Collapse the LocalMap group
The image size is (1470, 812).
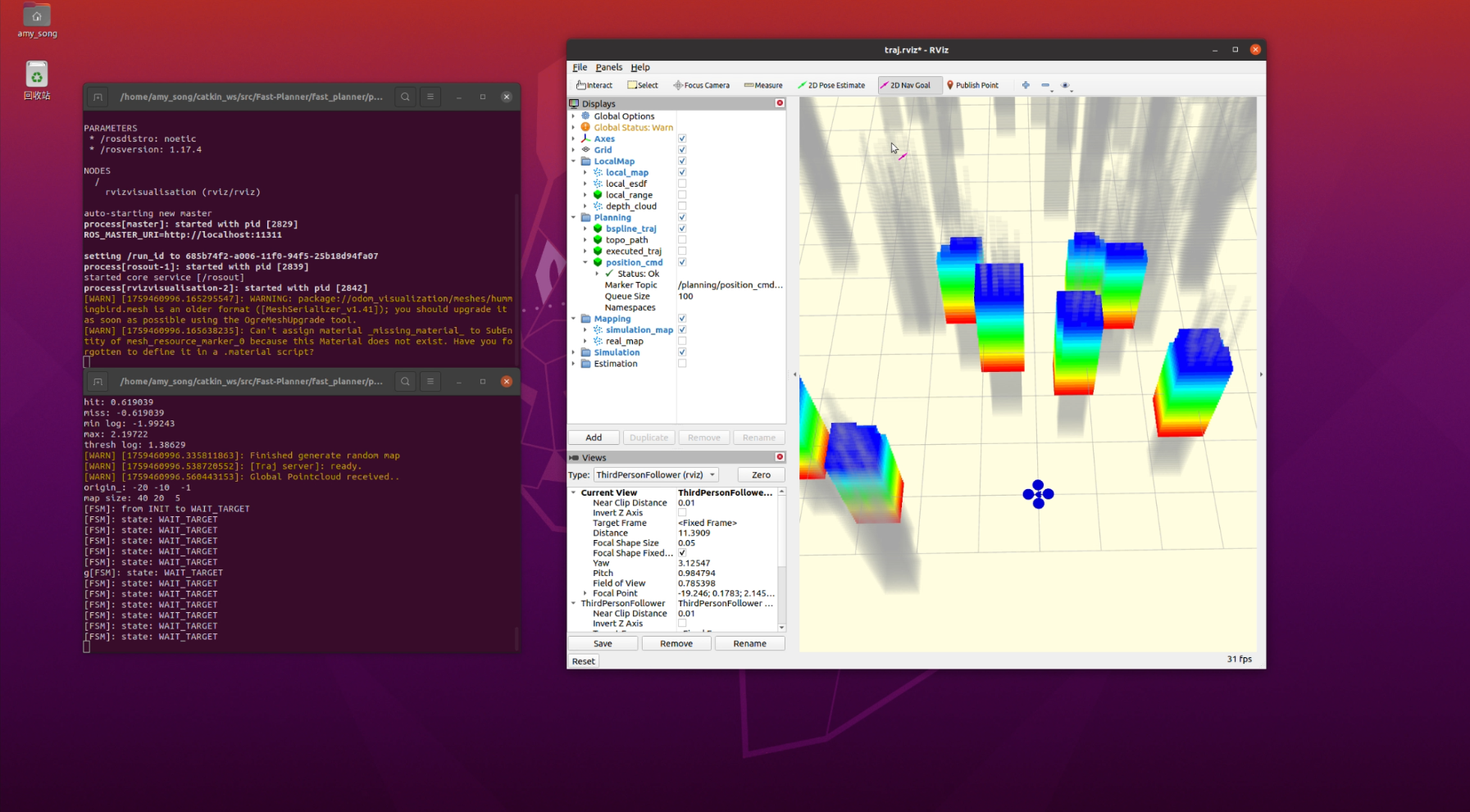[573, 161]
